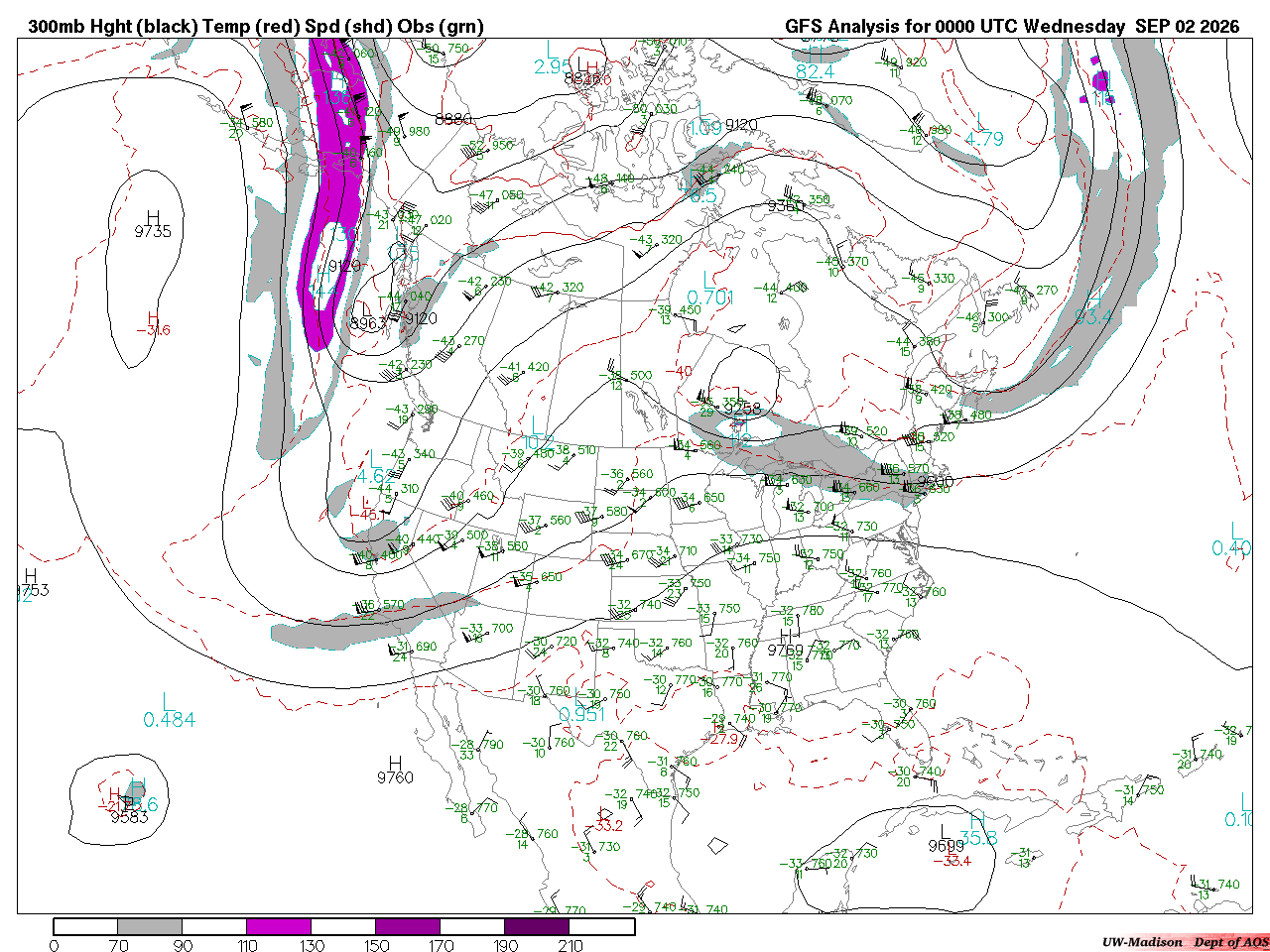Choose the dark purple 190-210 legend swatch
This screenshot has height=952, width=1270.
(x=537, y=926)
